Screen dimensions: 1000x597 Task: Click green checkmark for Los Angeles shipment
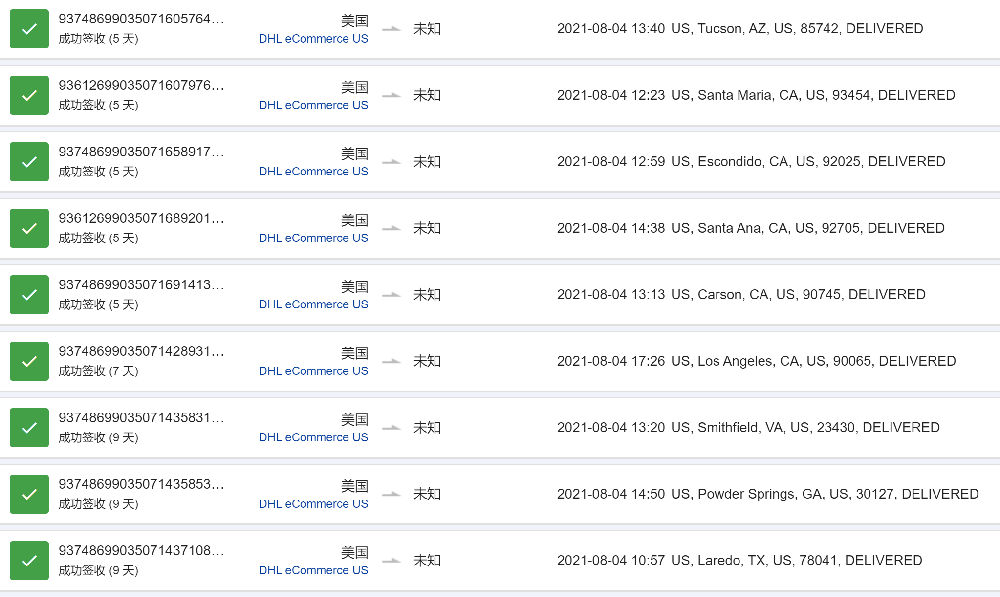29,361
